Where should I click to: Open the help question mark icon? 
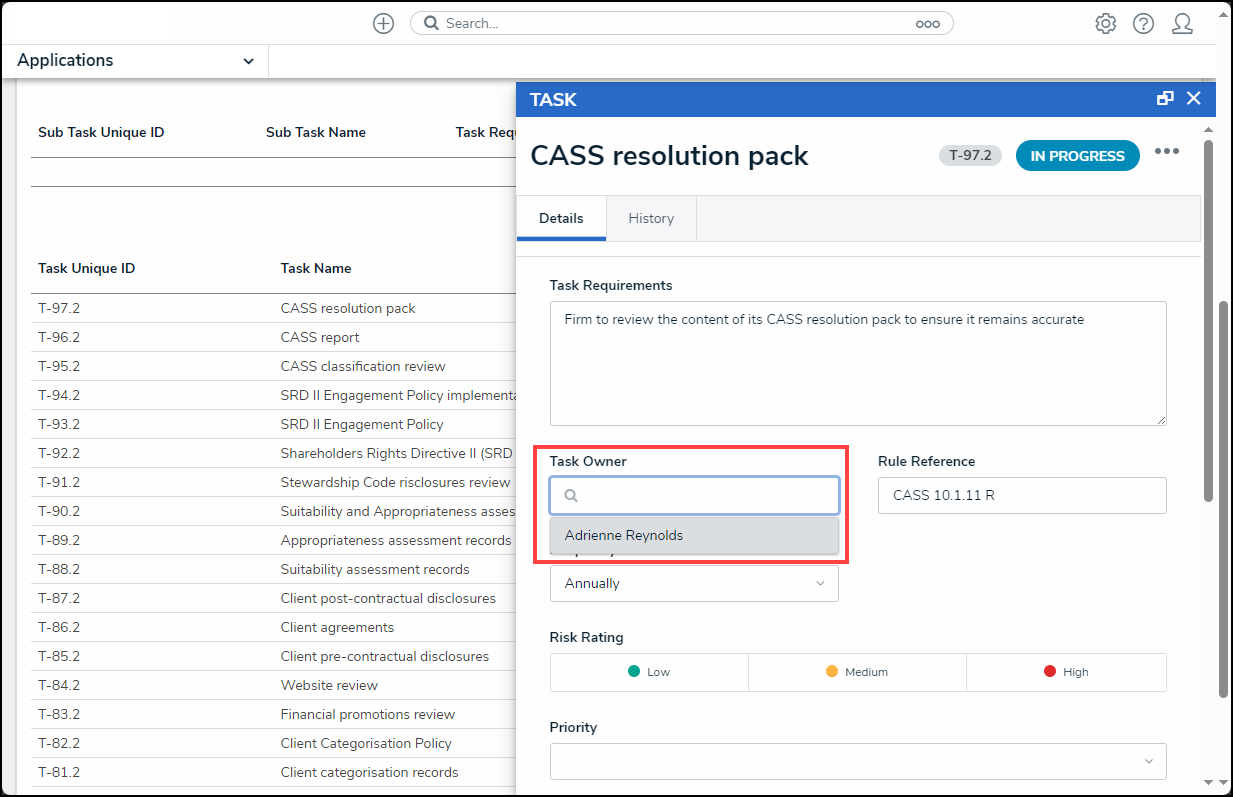point(1143,24)
